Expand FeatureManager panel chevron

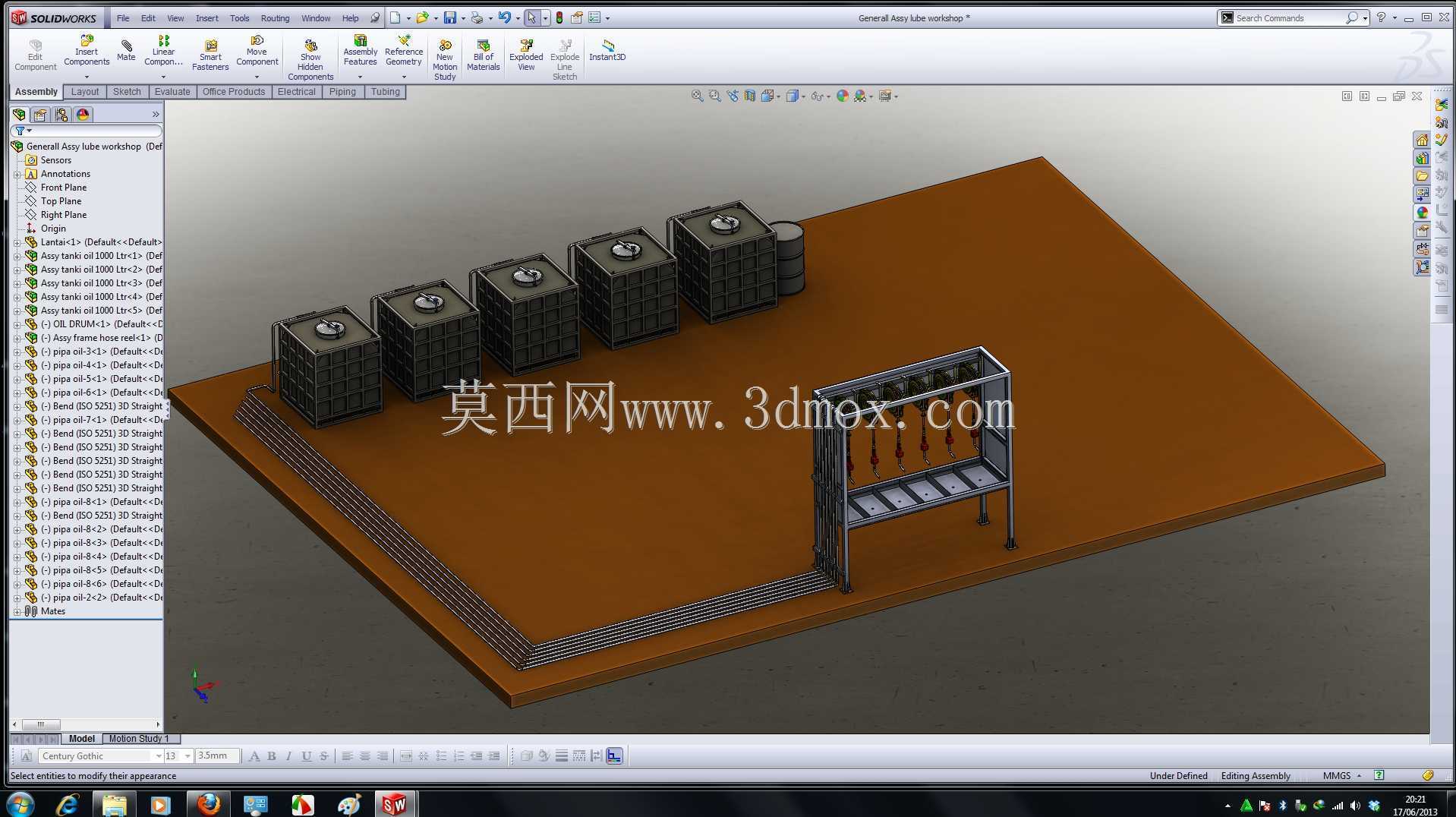[x=156, y=115]
